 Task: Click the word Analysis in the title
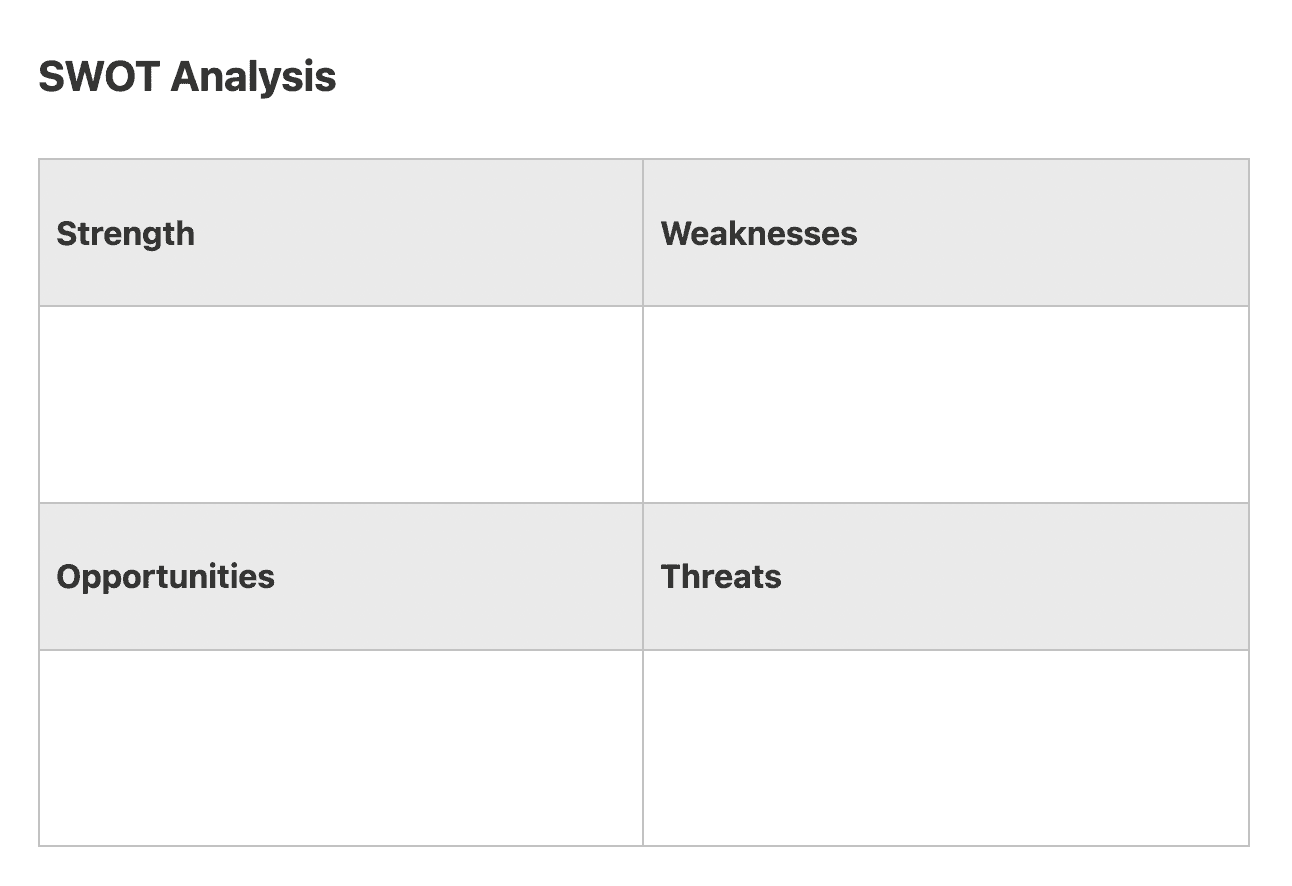click(x=253, y=77)
